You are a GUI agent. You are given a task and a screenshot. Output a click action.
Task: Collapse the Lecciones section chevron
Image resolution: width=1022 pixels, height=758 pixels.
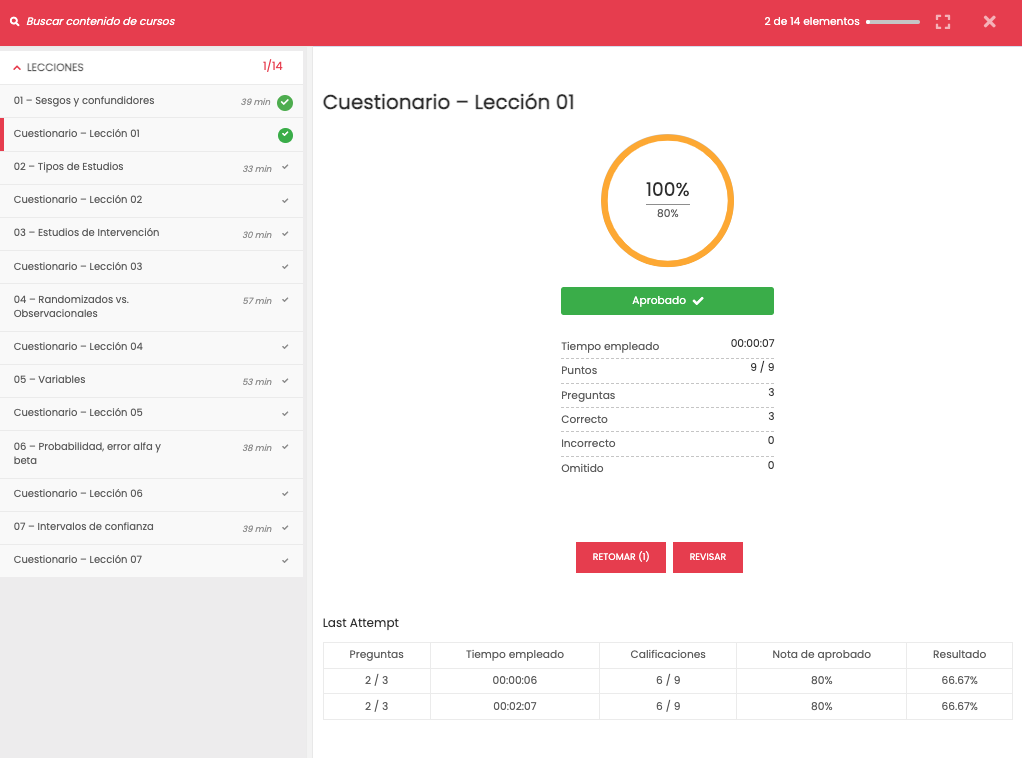pyautogui.click(x=17, y=68)
